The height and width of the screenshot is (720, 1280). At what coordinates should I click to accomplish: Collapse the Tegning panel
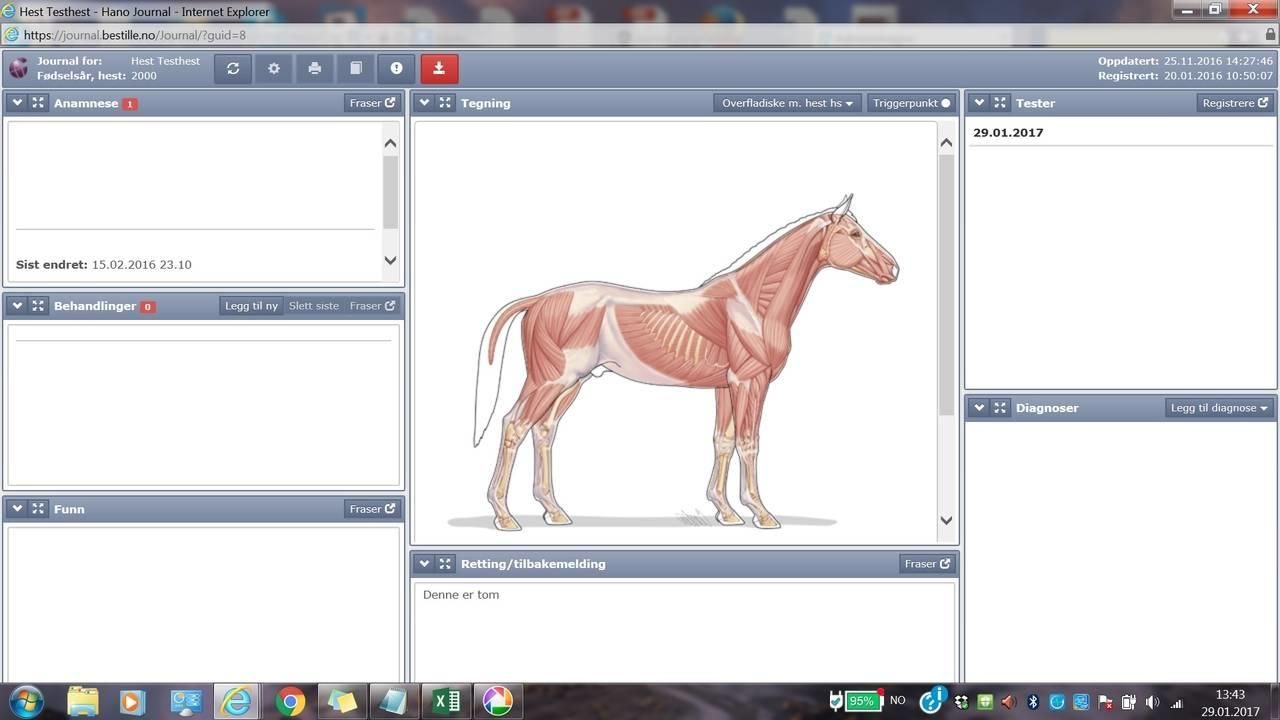(x=424, y=103)
